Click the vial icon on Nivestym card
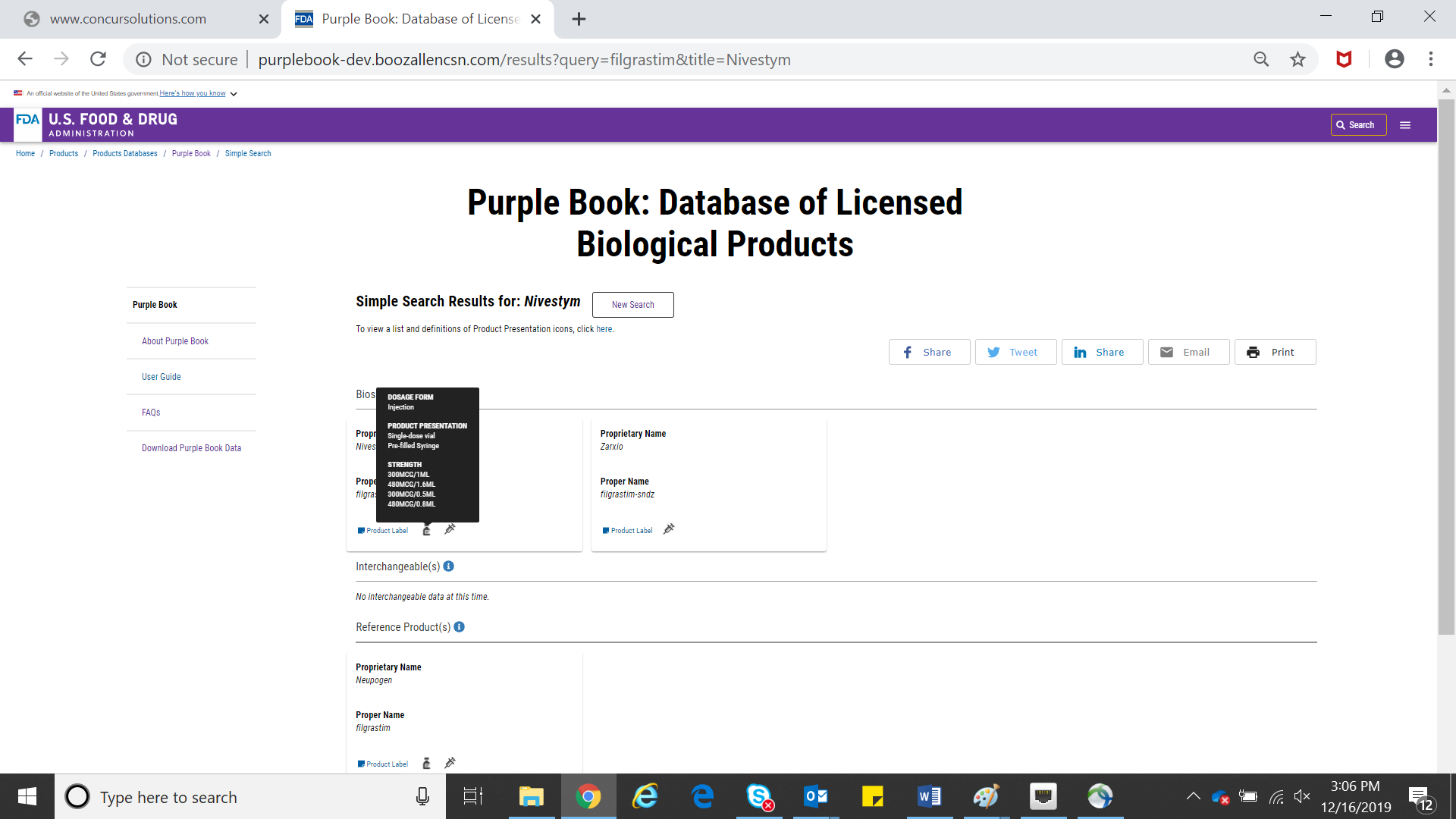The image size is (1456, 819). tap(426, 530)
